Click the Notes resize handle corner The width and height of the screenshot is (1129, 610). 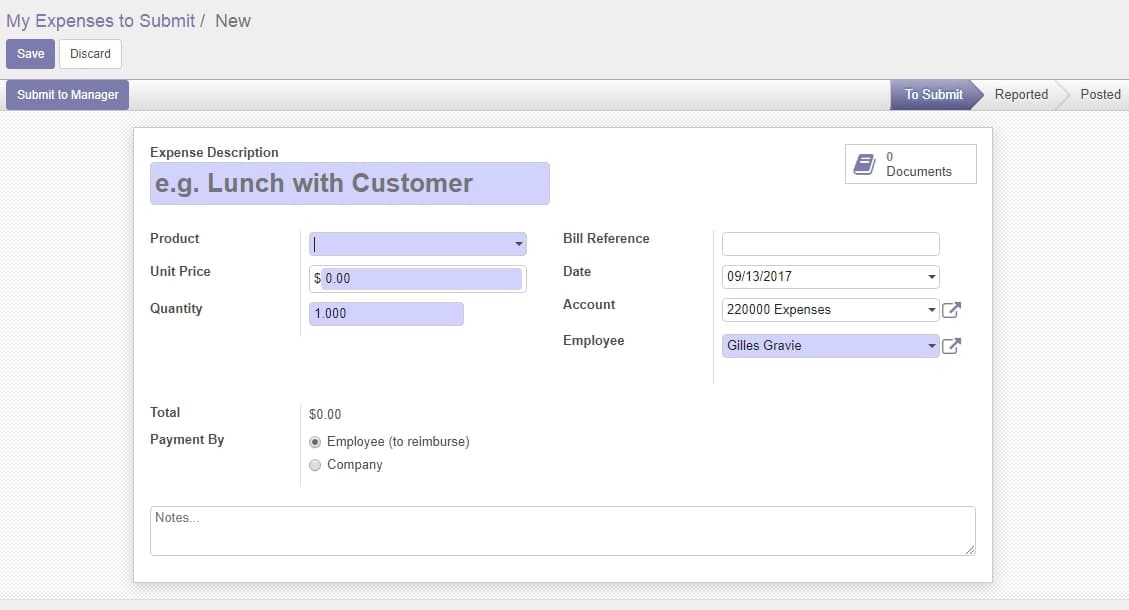(970, 550)
